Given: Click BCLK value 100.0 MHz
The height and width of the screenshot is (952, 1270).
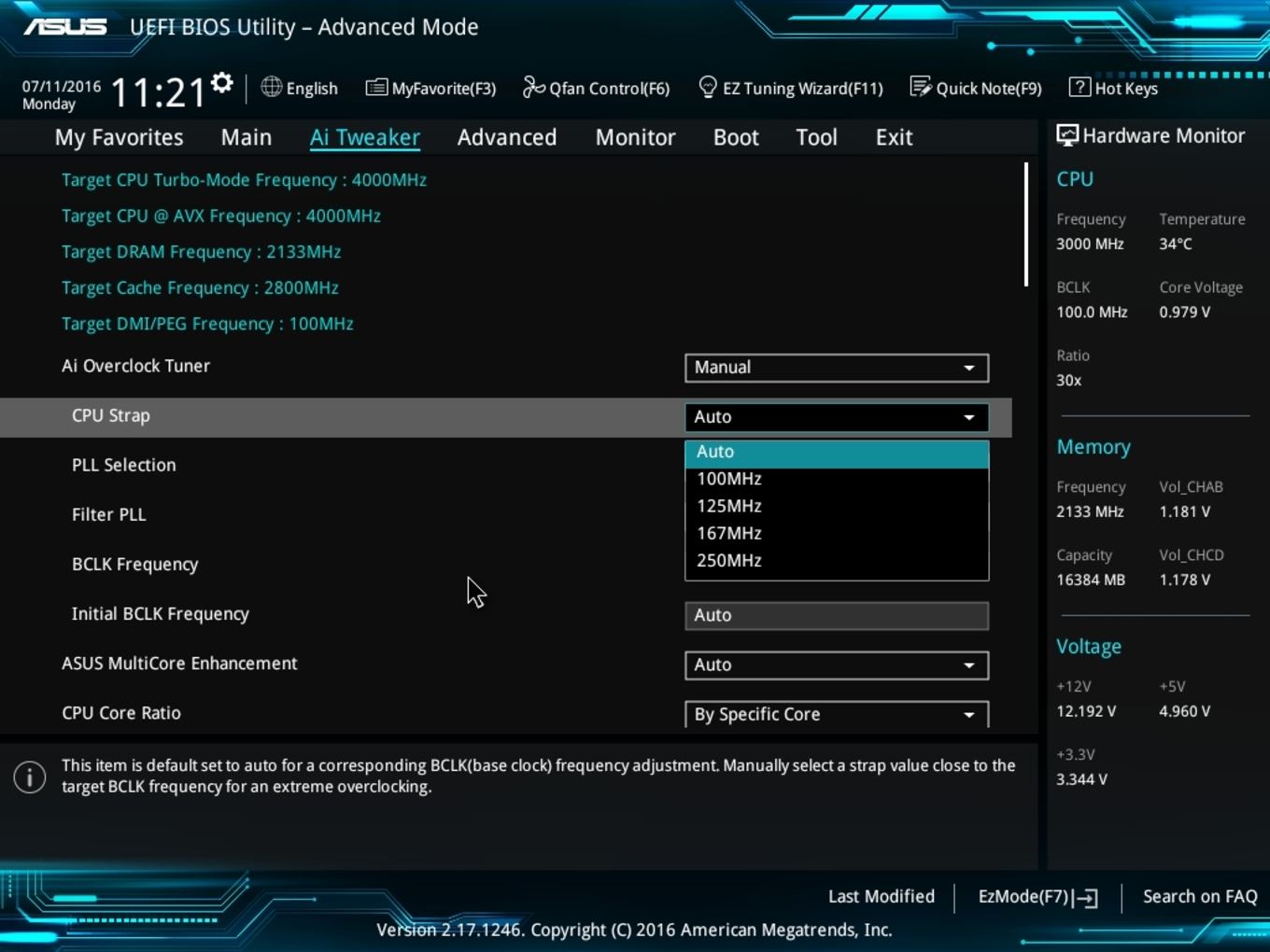Looking at the screenshot, I should pyautogui.click(x=1092, y=312).
